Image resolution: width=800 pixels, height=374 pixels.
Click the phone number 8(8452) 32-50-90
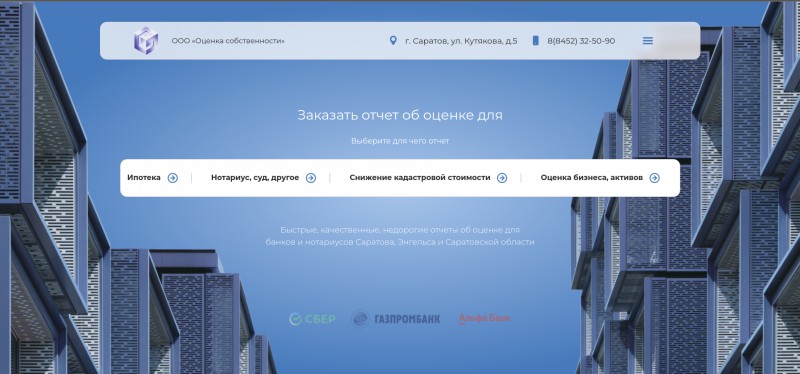point(581,41)
